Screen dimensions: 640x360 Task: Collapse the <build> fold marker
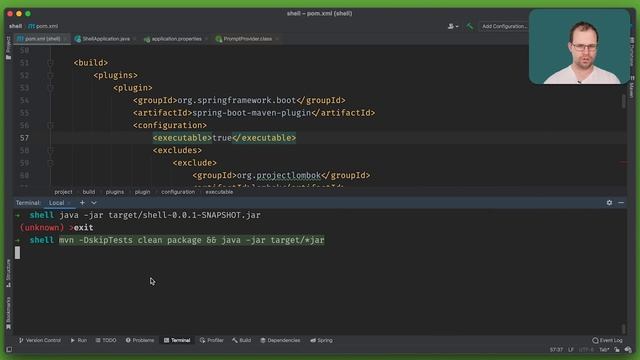point(50,63)
